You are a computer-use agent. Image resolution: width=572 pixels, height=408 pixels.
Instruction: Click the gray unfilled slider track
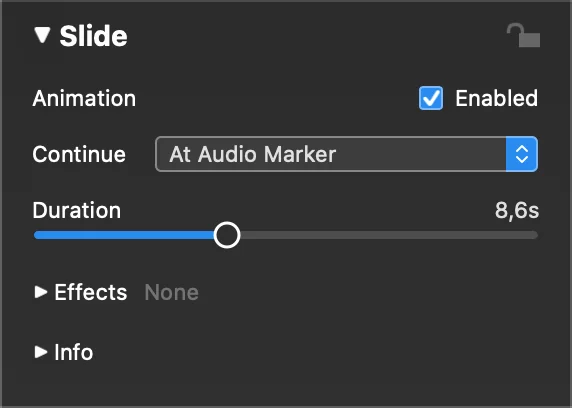[x=389, y=235]
